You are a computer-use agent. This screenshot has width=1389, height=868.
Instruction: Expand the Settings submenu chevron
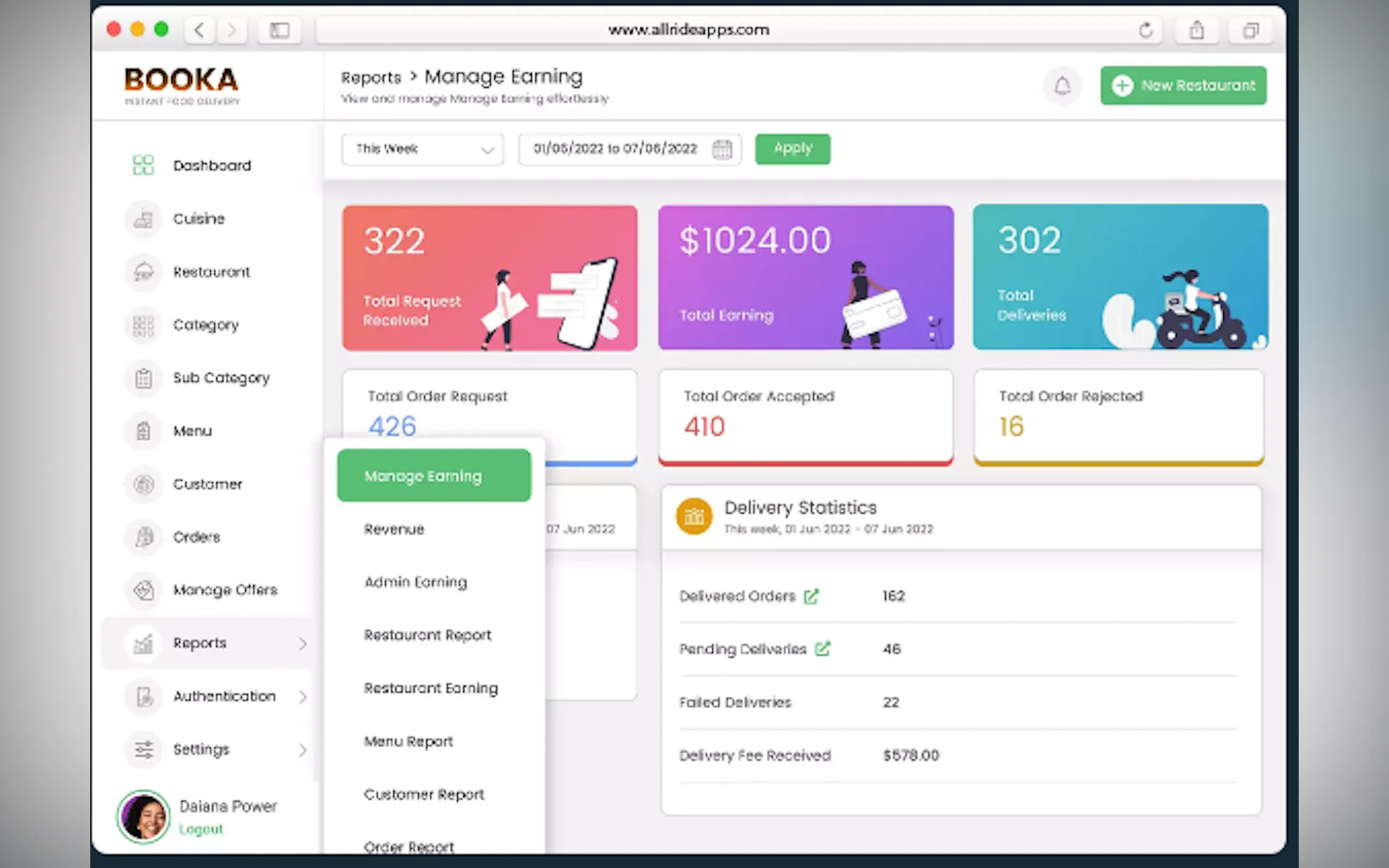[302, 750]
